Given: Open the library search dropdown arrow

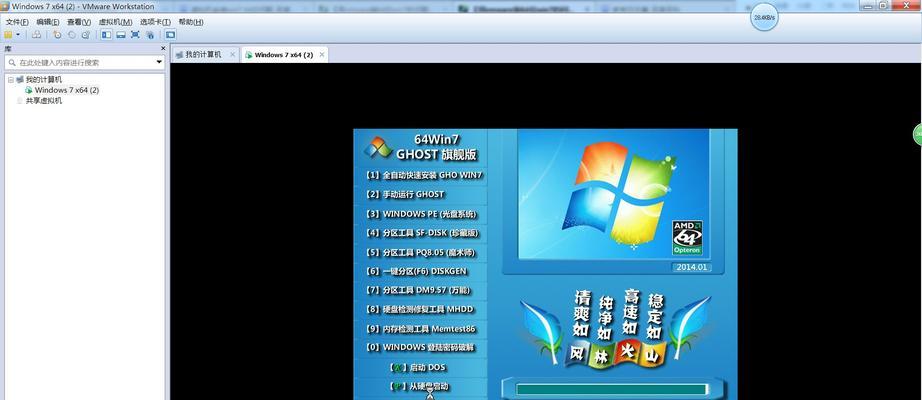Looking at the screenshot, I should click(x=159, y=62).
